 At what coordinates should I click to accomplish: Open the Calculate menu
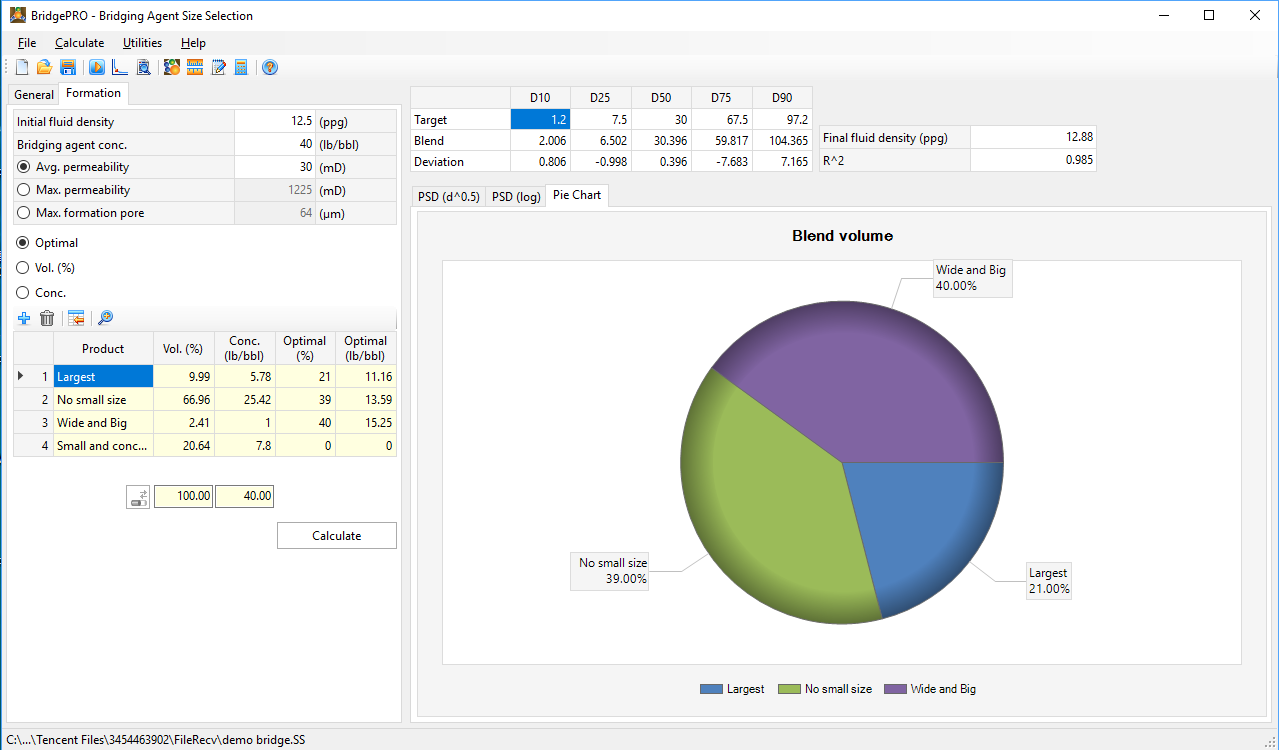tap(79, 43)
